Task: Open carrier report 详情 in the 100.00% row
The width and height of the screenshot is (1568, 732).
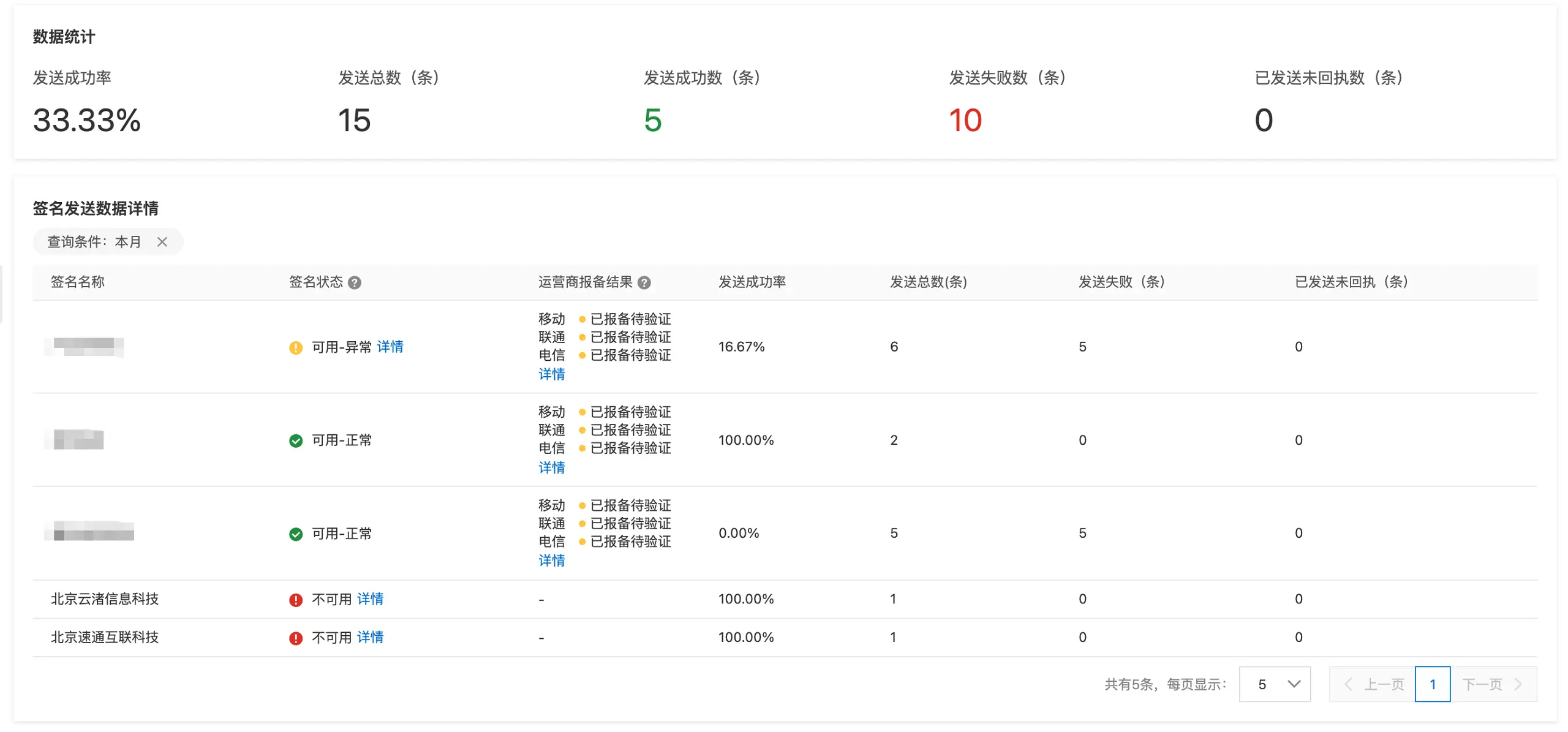Action: 551,467
